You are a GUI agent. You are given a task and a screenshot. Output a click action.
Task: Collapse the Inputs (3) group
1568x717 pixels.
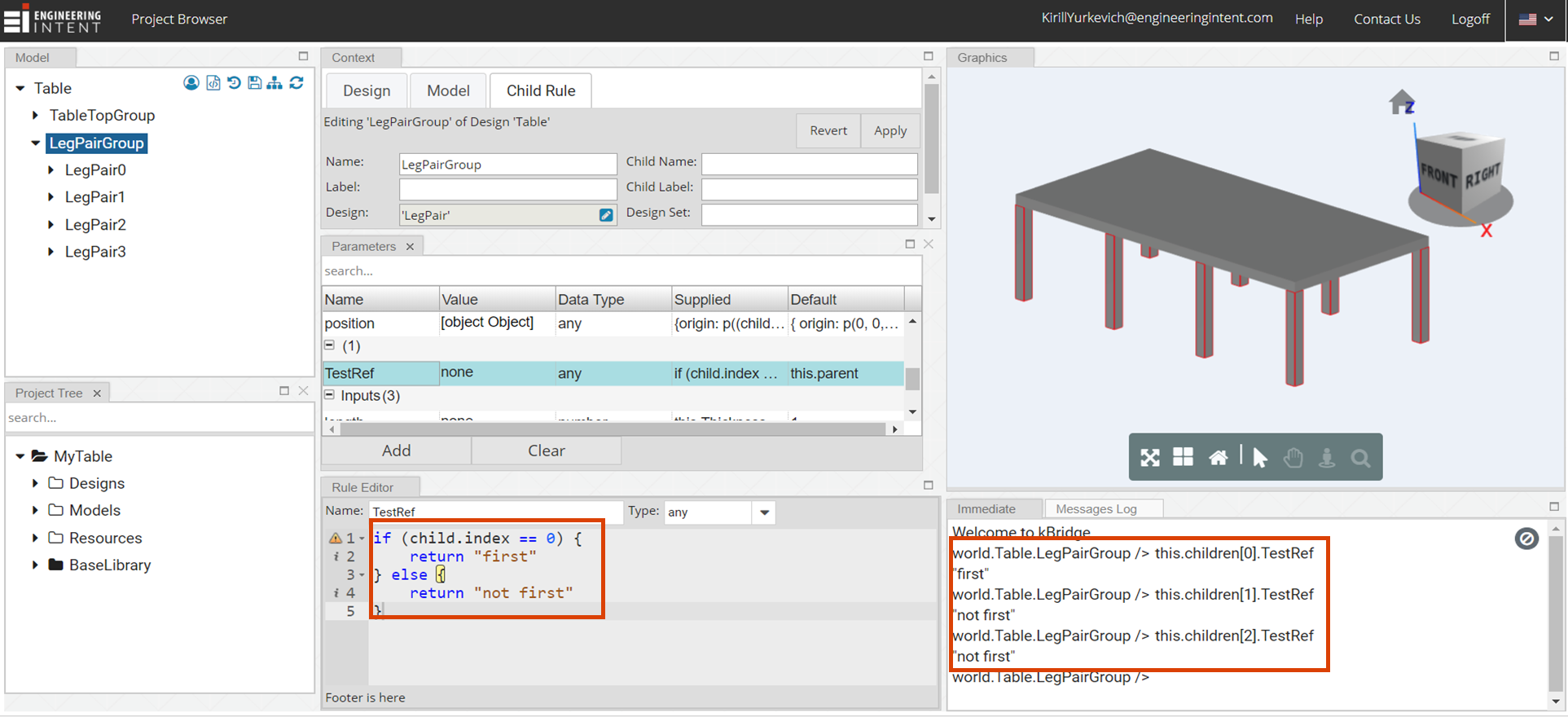tap(330, 395)
